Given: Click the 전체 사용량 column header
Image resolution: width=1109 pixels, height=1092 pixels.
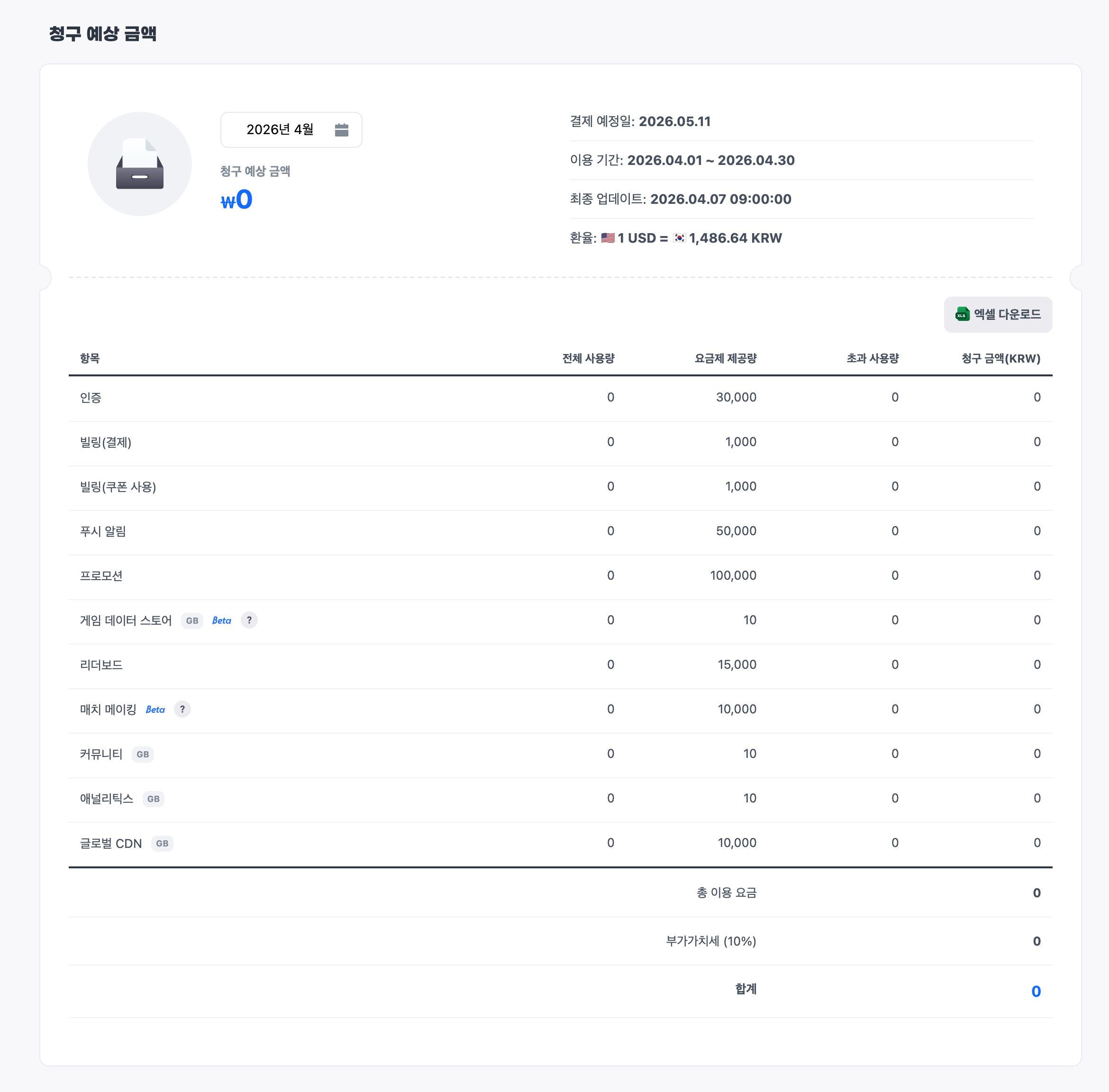Looking at the screenshot, I should [x=588, y=358].
